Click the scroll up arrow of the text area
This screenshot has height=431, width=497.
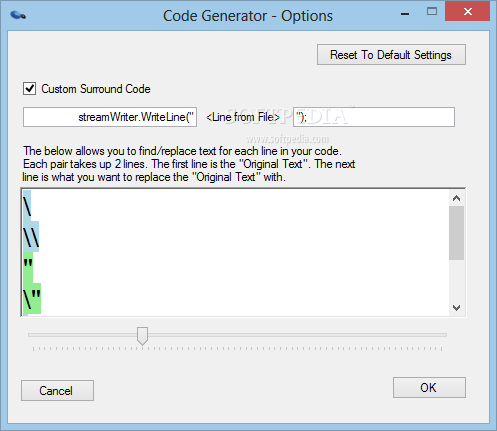[x=456, y=198]
